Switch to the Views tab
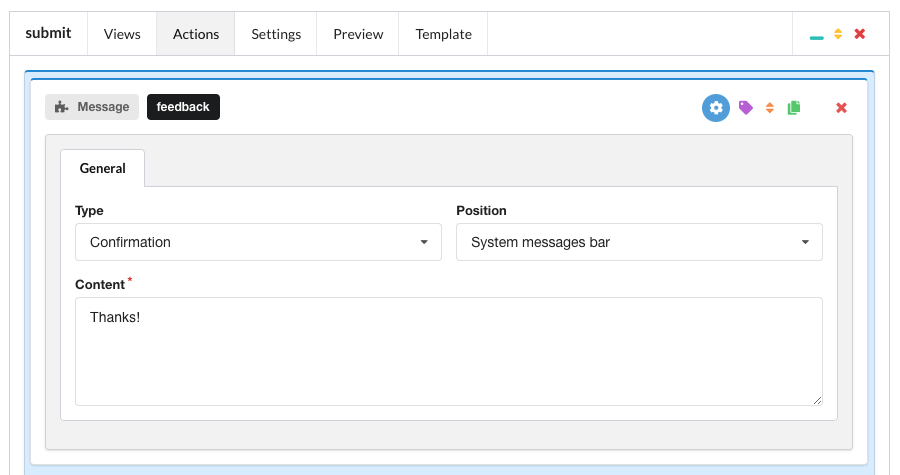 [122, 34]
